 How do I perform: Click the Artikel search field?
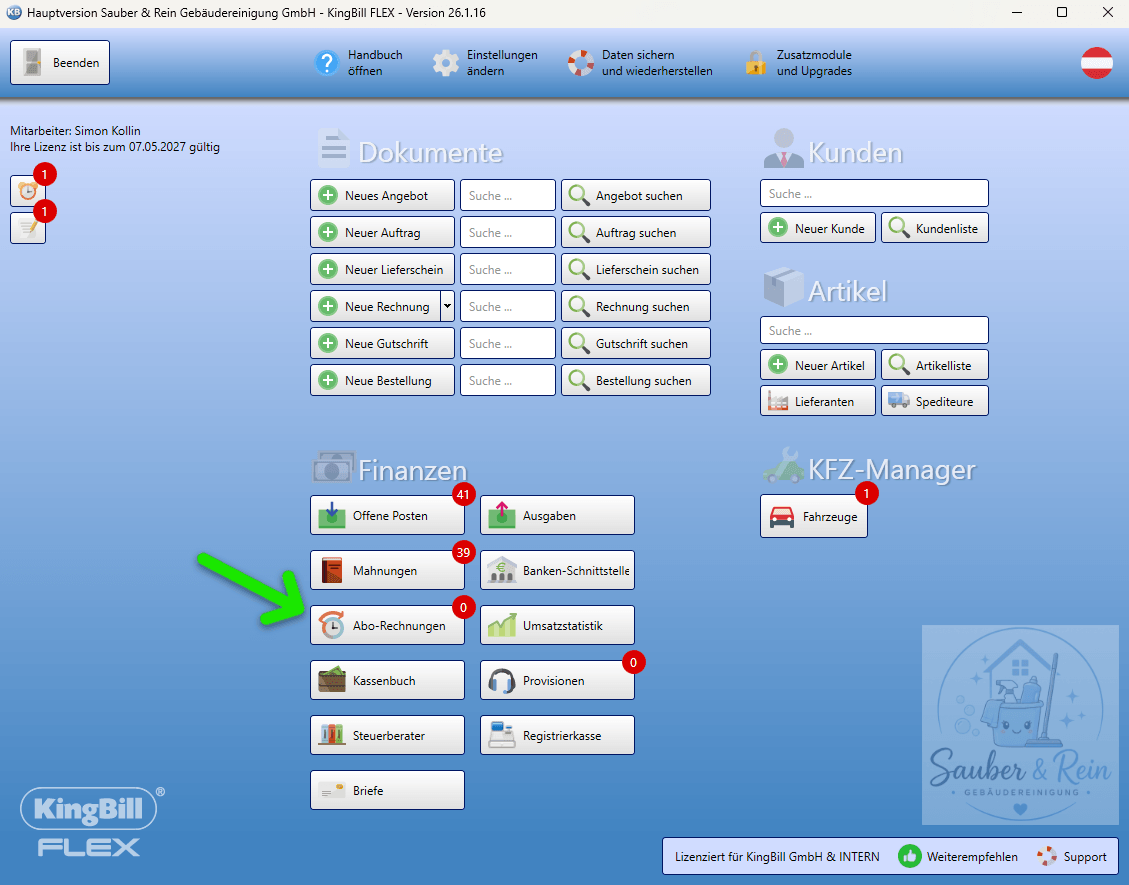coord(874,330)
